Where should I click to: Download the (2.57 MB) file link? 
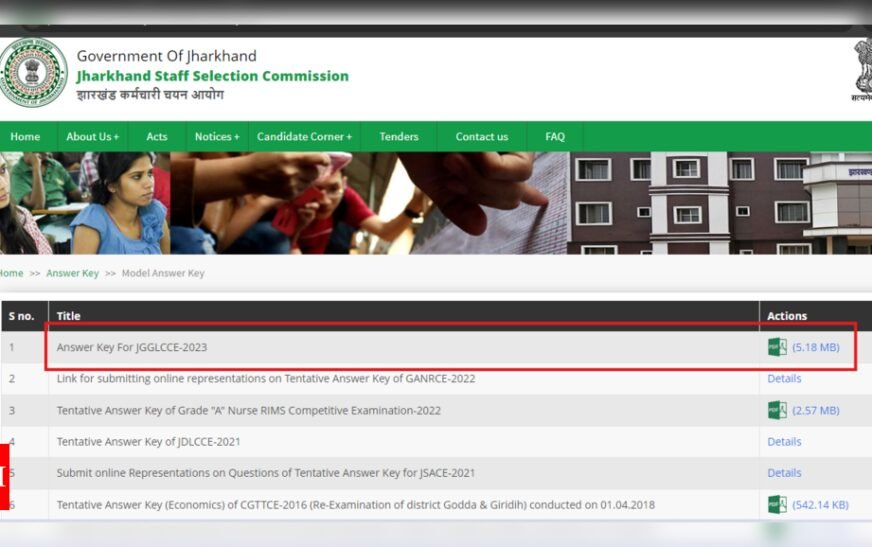816,411
